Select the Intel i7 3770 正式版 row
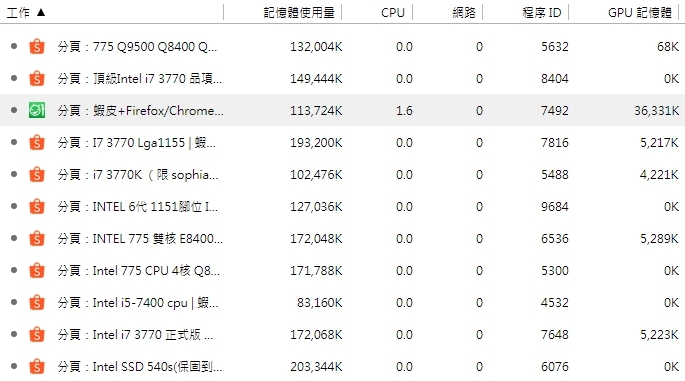685x381 pixels. point(342,334)
